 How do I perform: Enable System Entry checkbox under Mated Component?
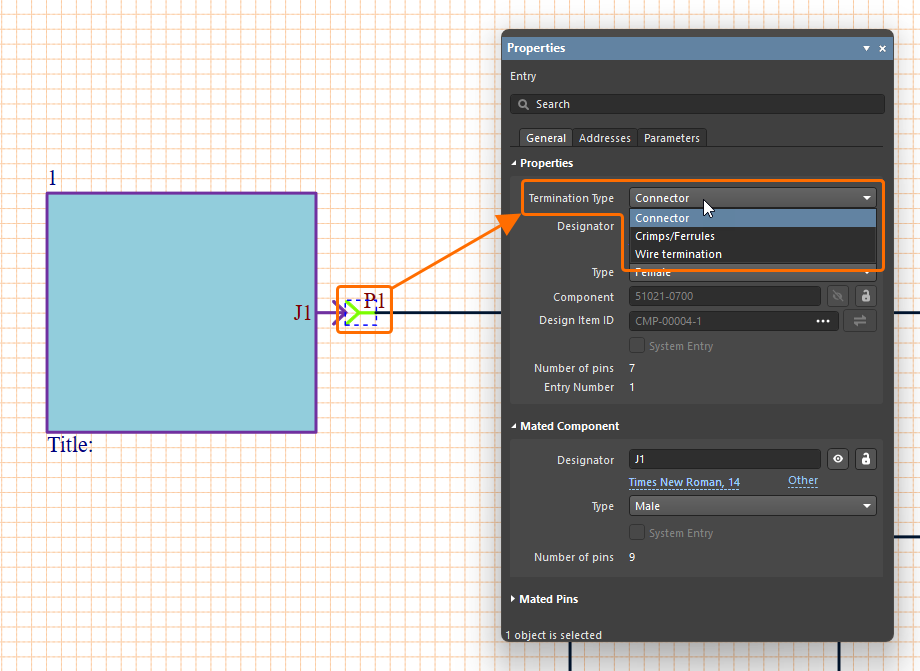(637, 533)
